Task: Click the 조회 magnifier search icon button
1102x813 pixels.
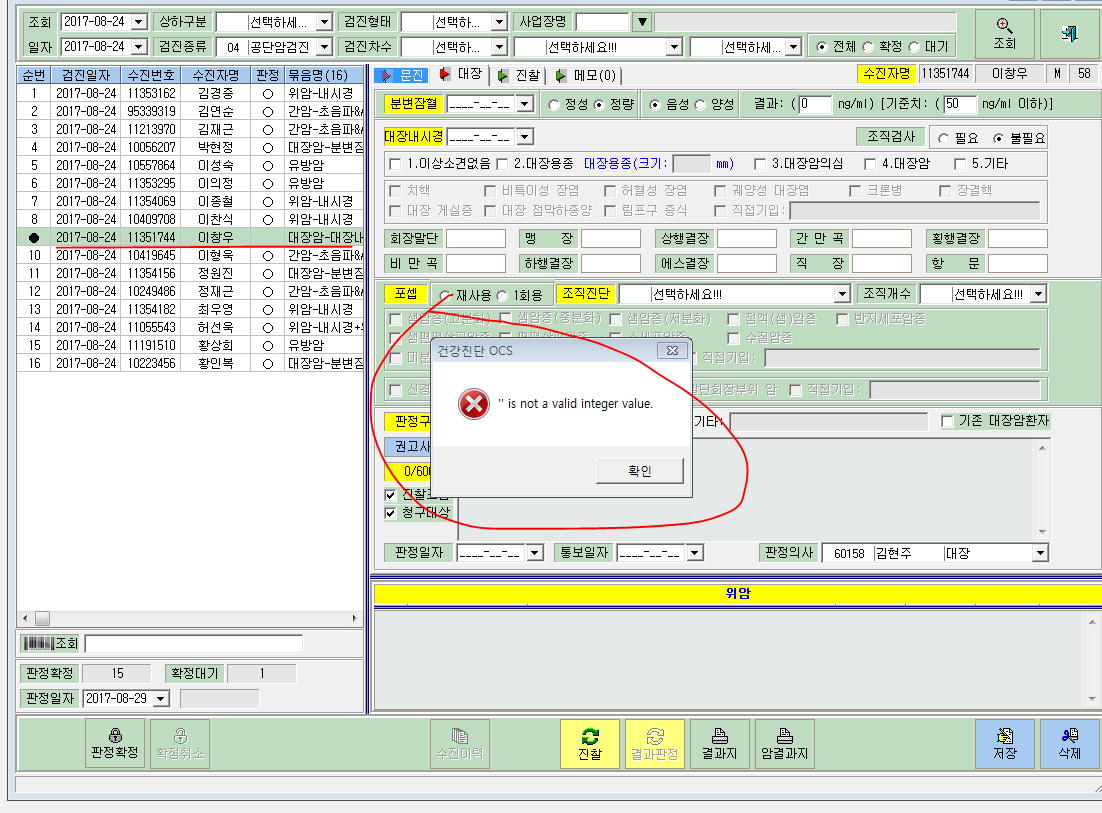Action: [x=1004, y=34]
